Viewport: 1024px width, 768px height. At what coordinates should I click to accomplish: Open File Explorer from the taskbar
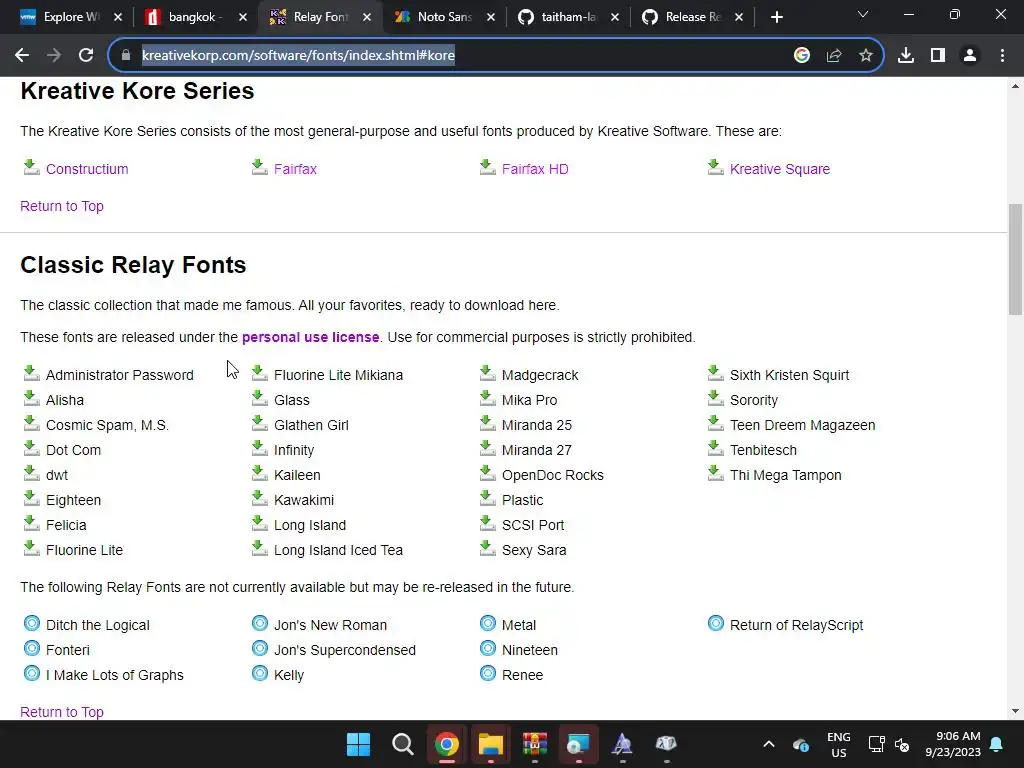click(490, 744)
